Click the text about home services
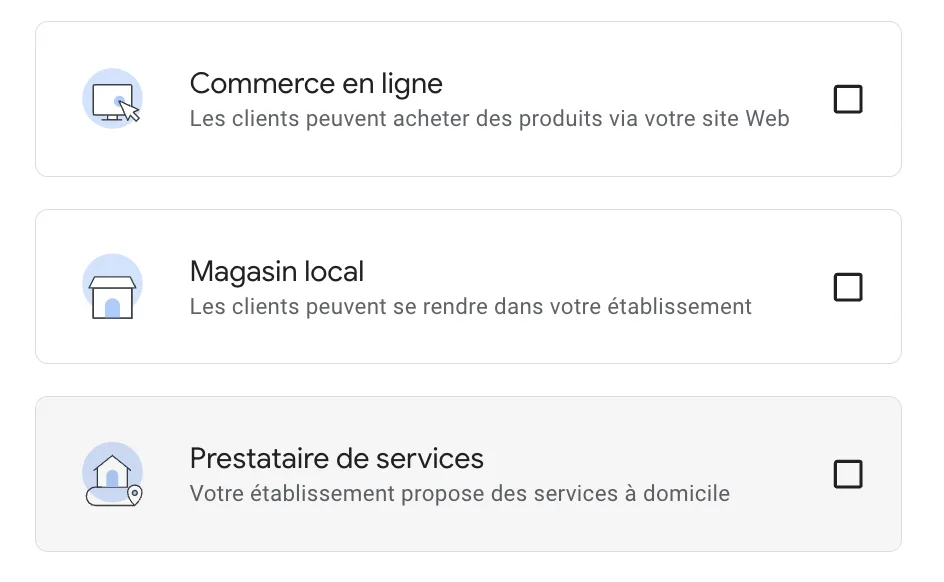The height and width of the screenshot is (582, 944). coord(459,493)
